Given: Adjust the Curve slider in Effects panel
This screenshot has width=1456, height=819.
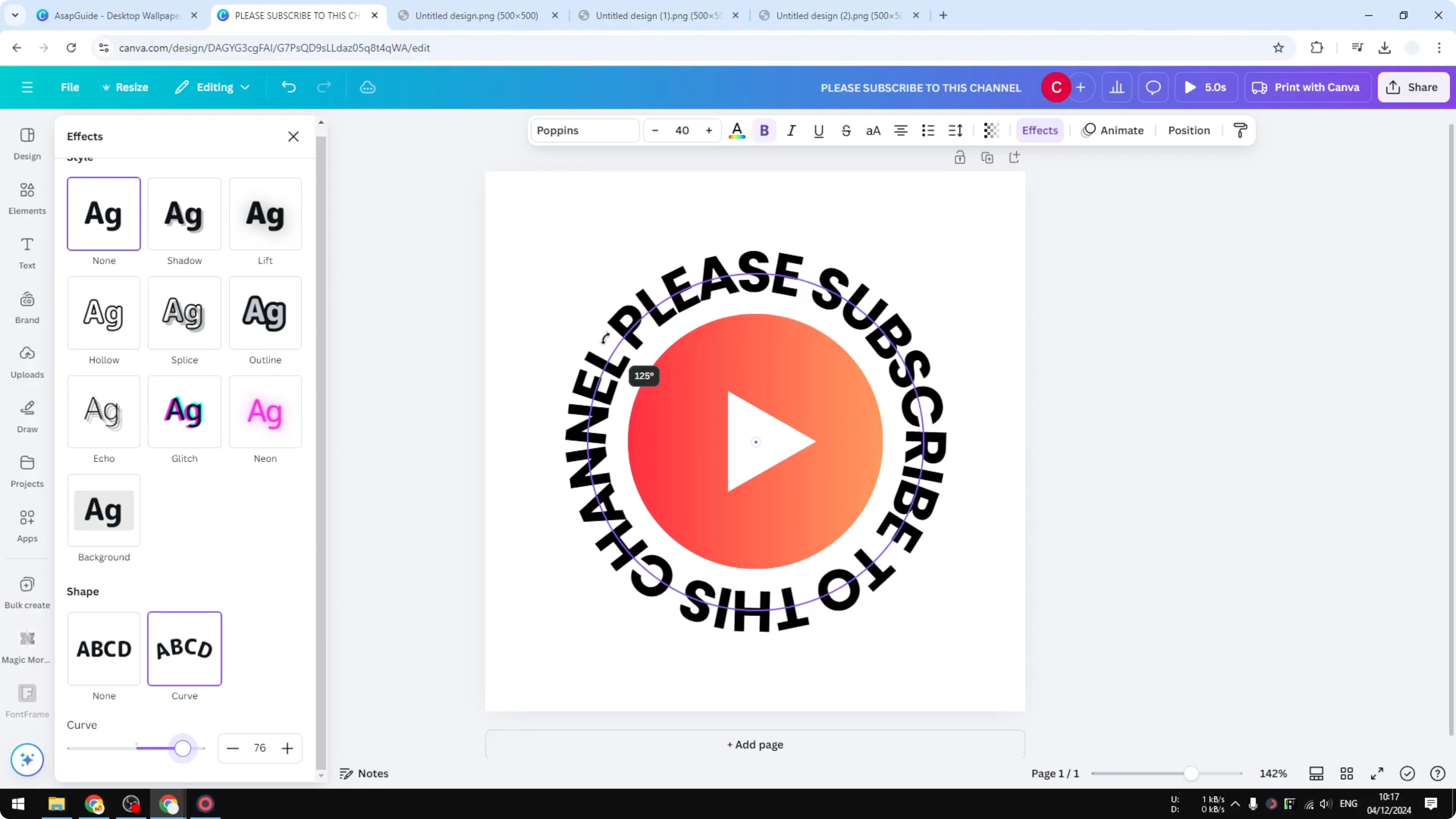Looking at the screenshot, I should [x=182, y=748].
